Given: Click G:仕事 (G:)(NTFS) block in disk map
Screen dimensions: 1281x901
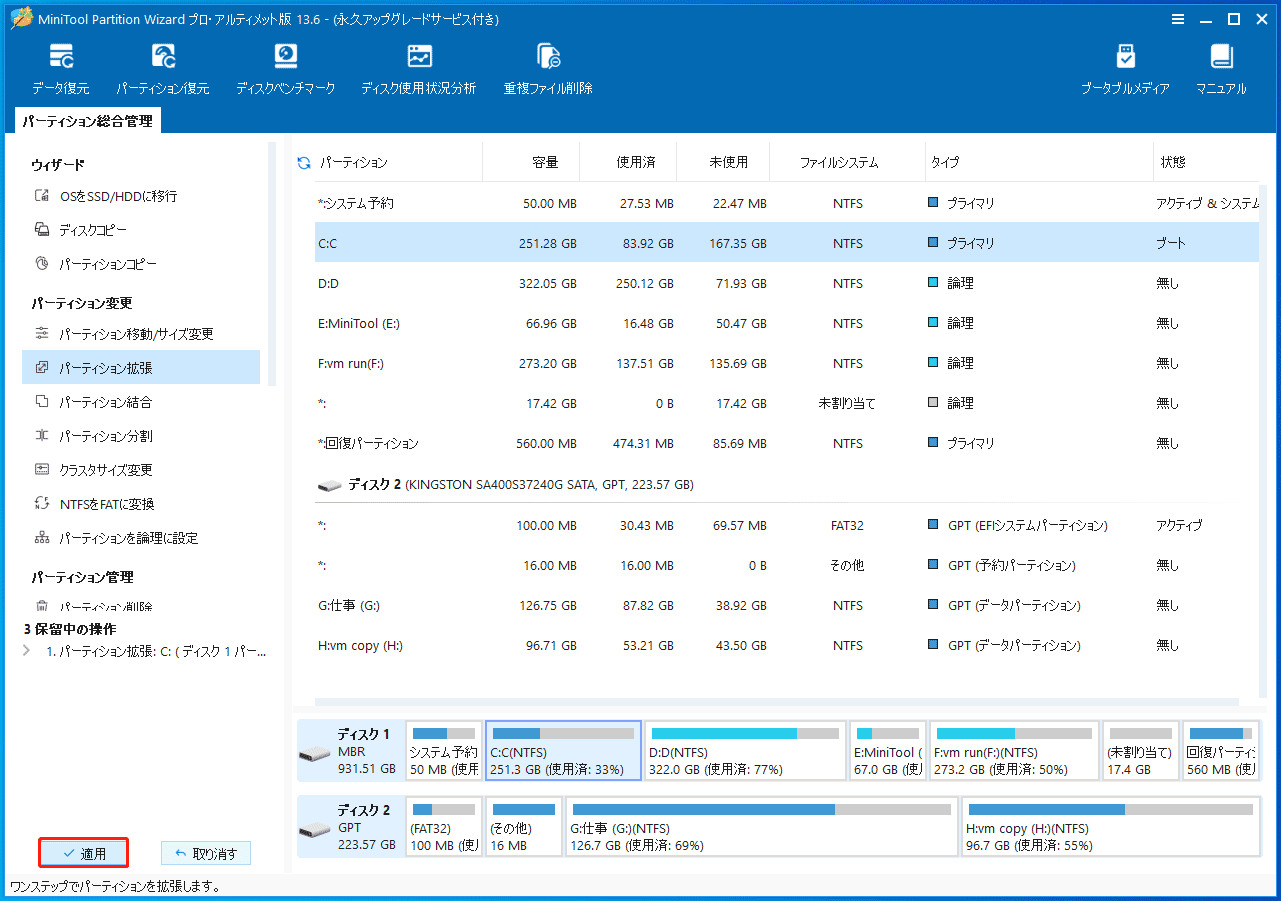Looking at the screenshot, I should [762, 826].
